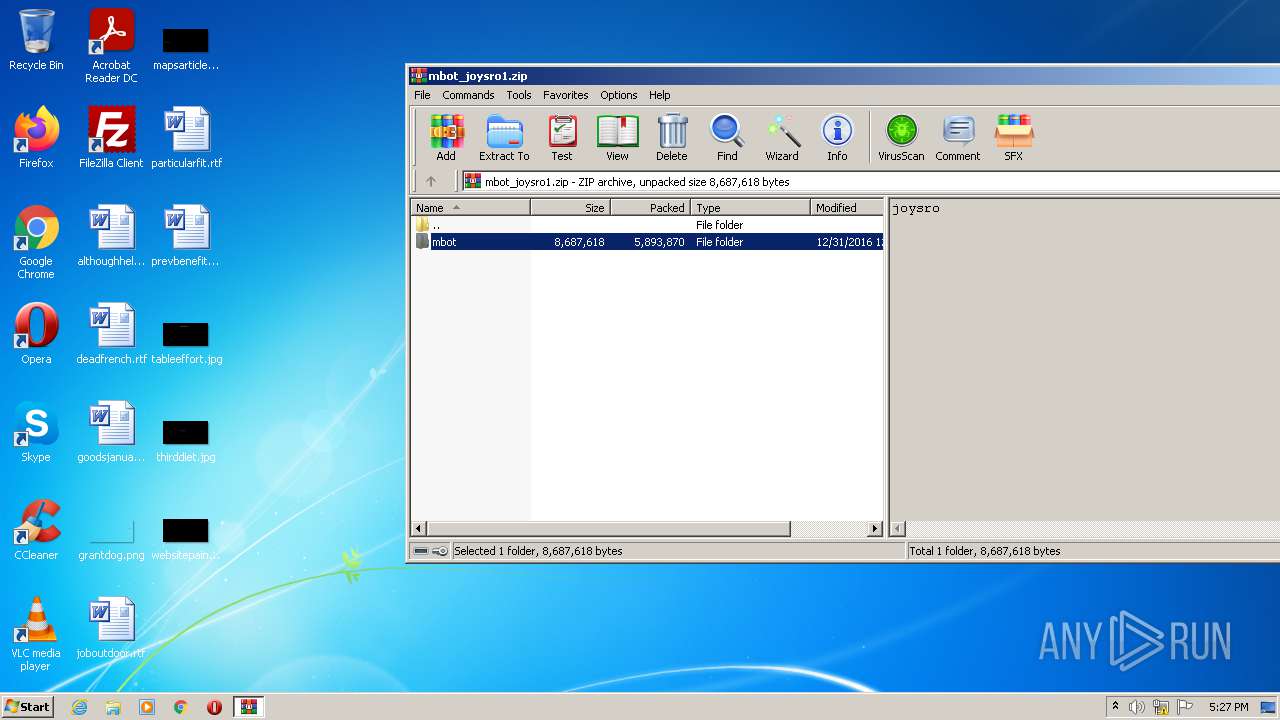This screenshot has height=720, width=1280.
Task: Show archive Info
Action: click(x=837, y=138)
